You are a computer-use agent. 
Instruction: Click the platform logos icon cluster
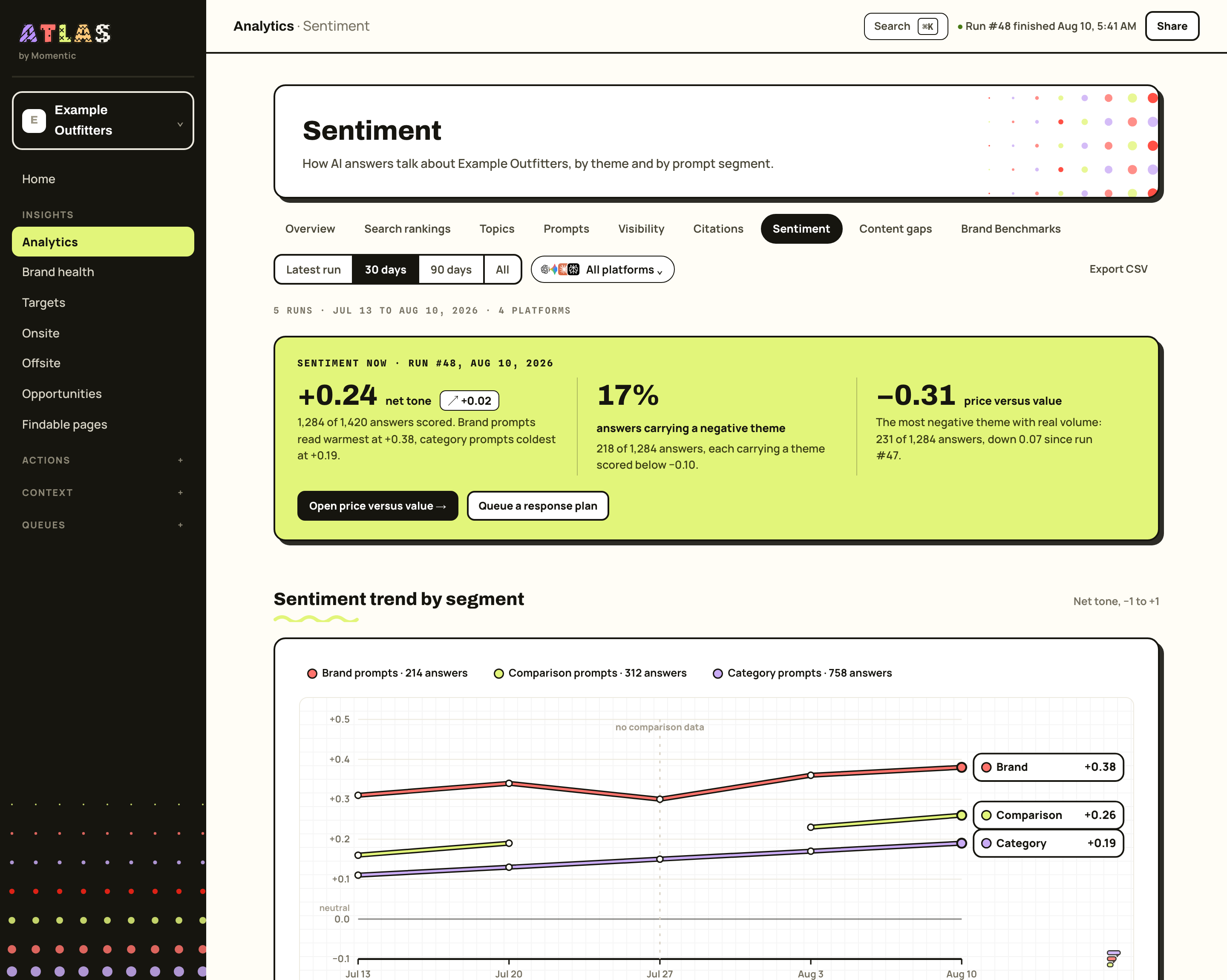pyautogui.click(x=559, y=270)
